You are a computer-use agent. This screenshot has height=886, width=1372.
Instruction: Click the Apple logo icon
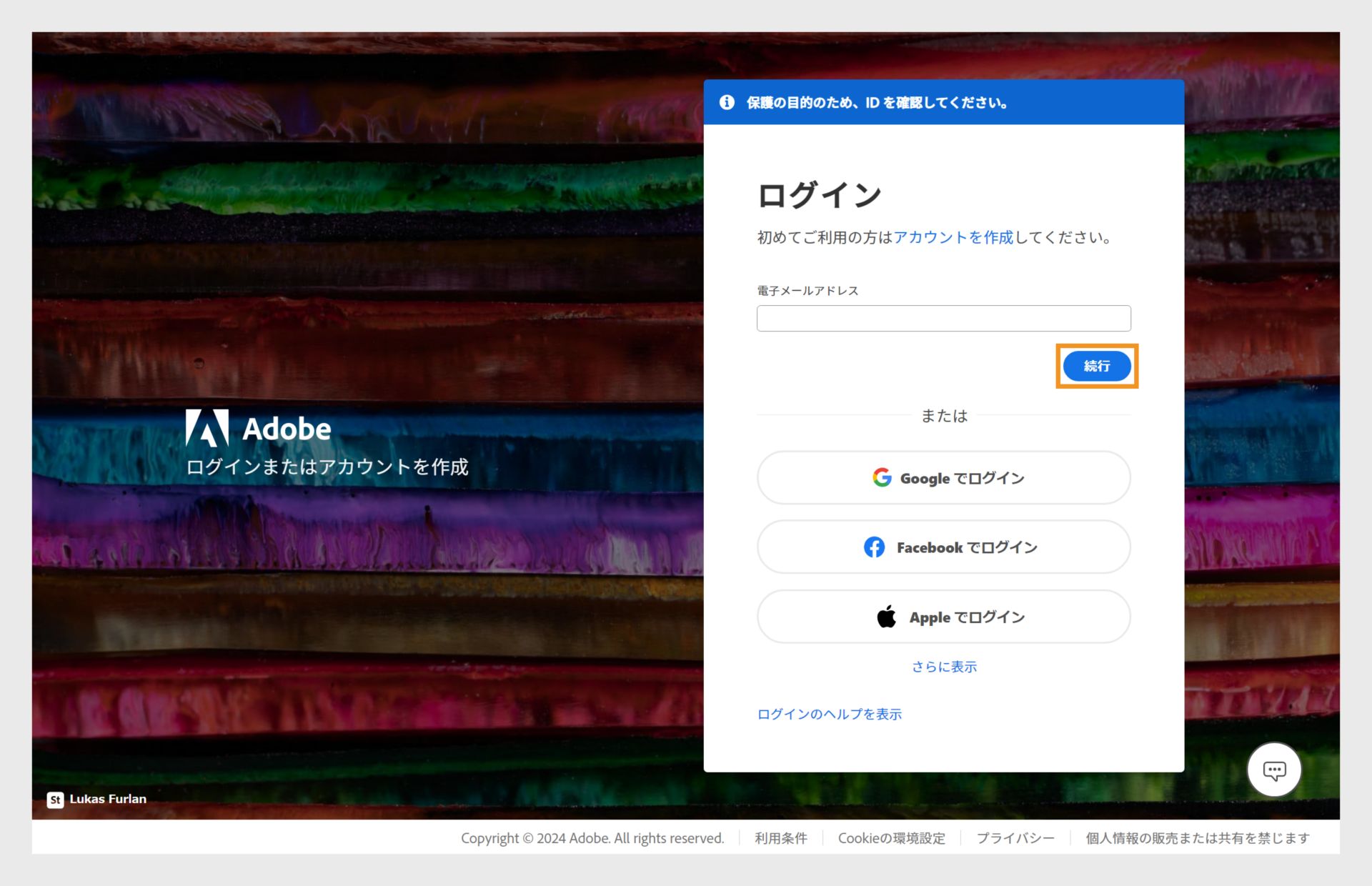(x=886, y=616)
